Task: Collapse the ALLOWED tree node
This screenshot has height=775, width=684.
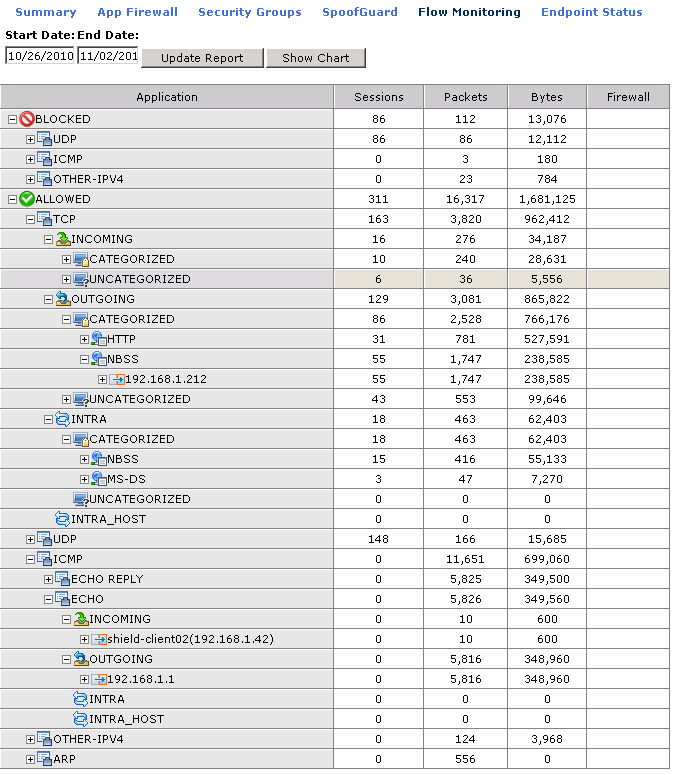Action: pyautogui.click(x=12, y=200)
